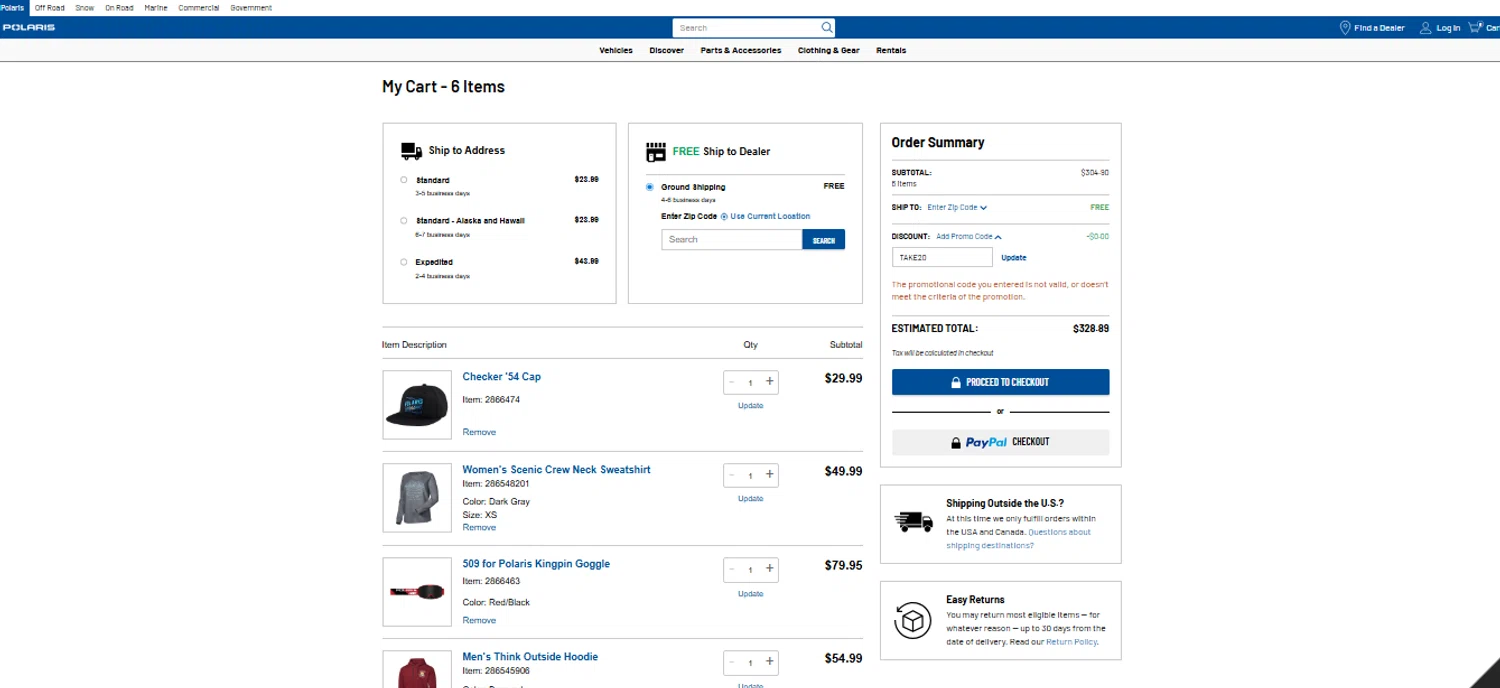Decrease 509 Kingpin Goggle quantity

pos(732,569)
